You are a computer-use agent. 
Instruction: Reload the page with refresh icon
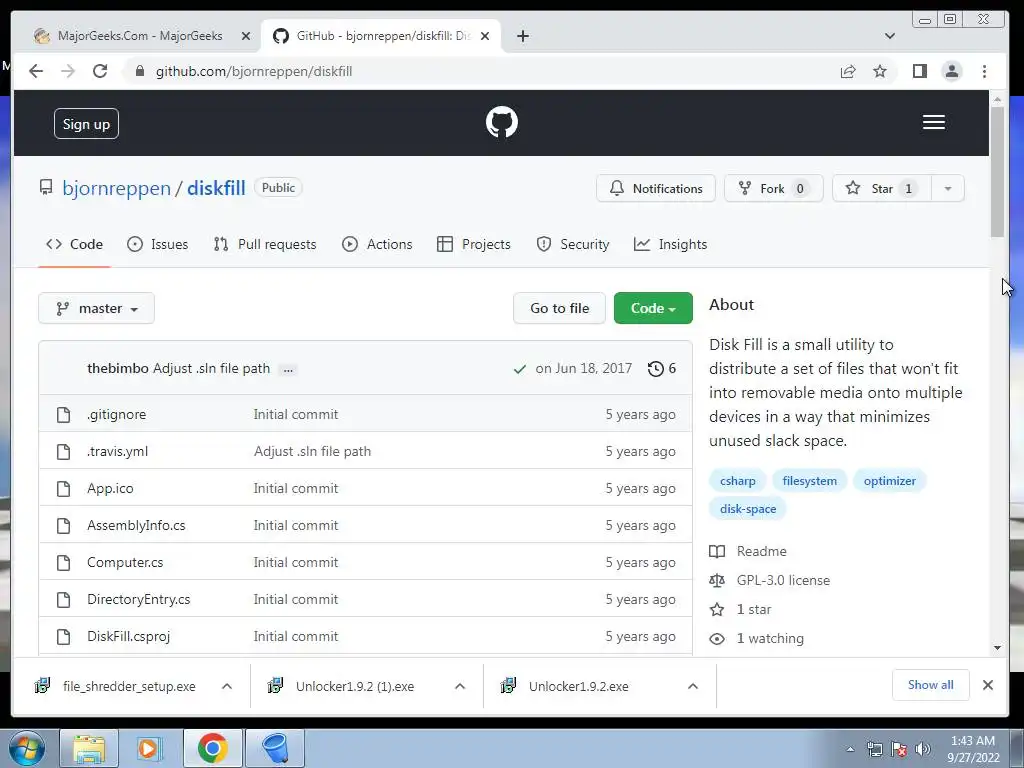pos(100,71)
